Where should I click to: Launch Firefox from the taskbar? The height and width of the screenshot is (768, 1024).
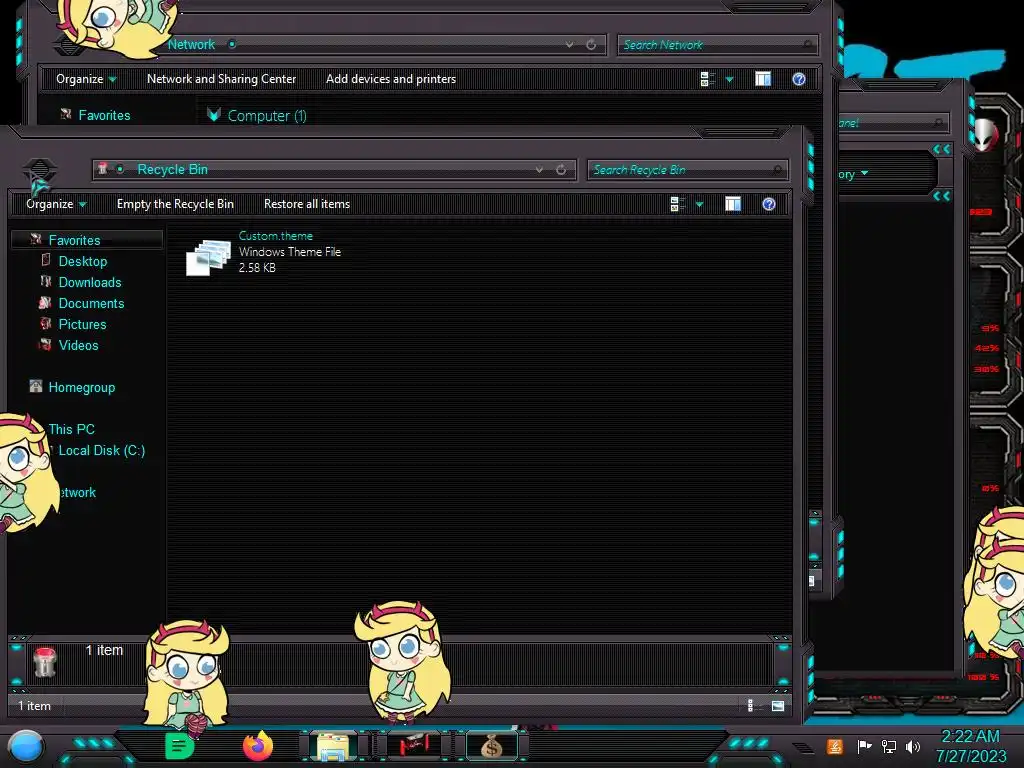click(x=258, y=746)
